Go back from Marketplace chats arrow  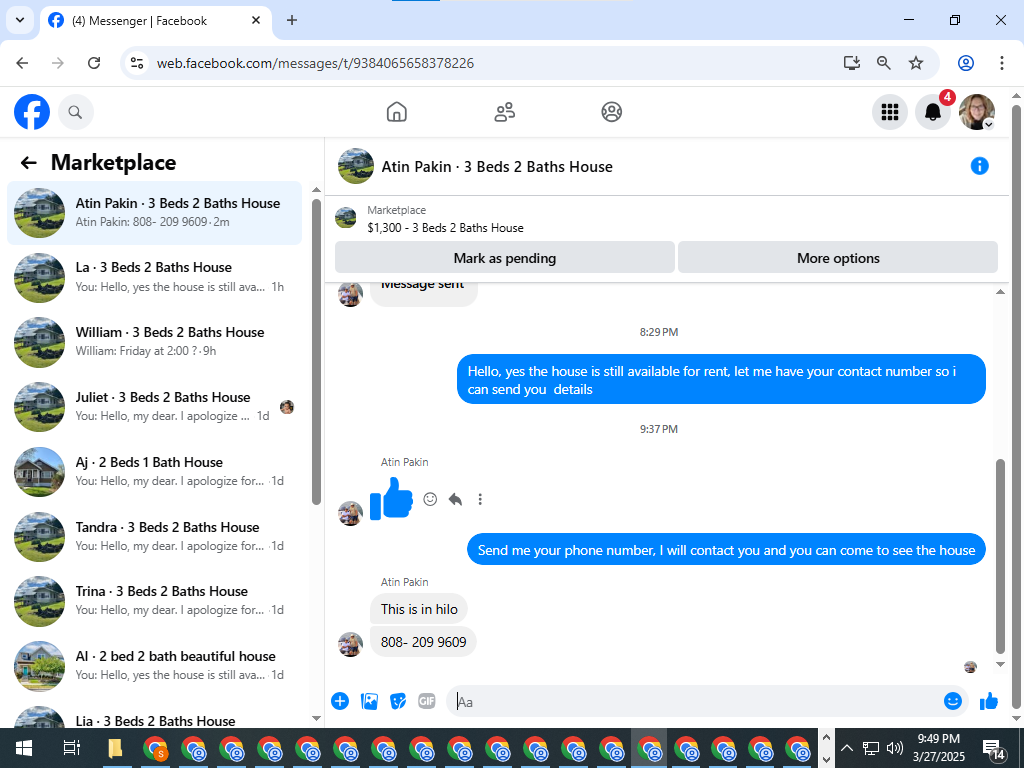point(29,163)
